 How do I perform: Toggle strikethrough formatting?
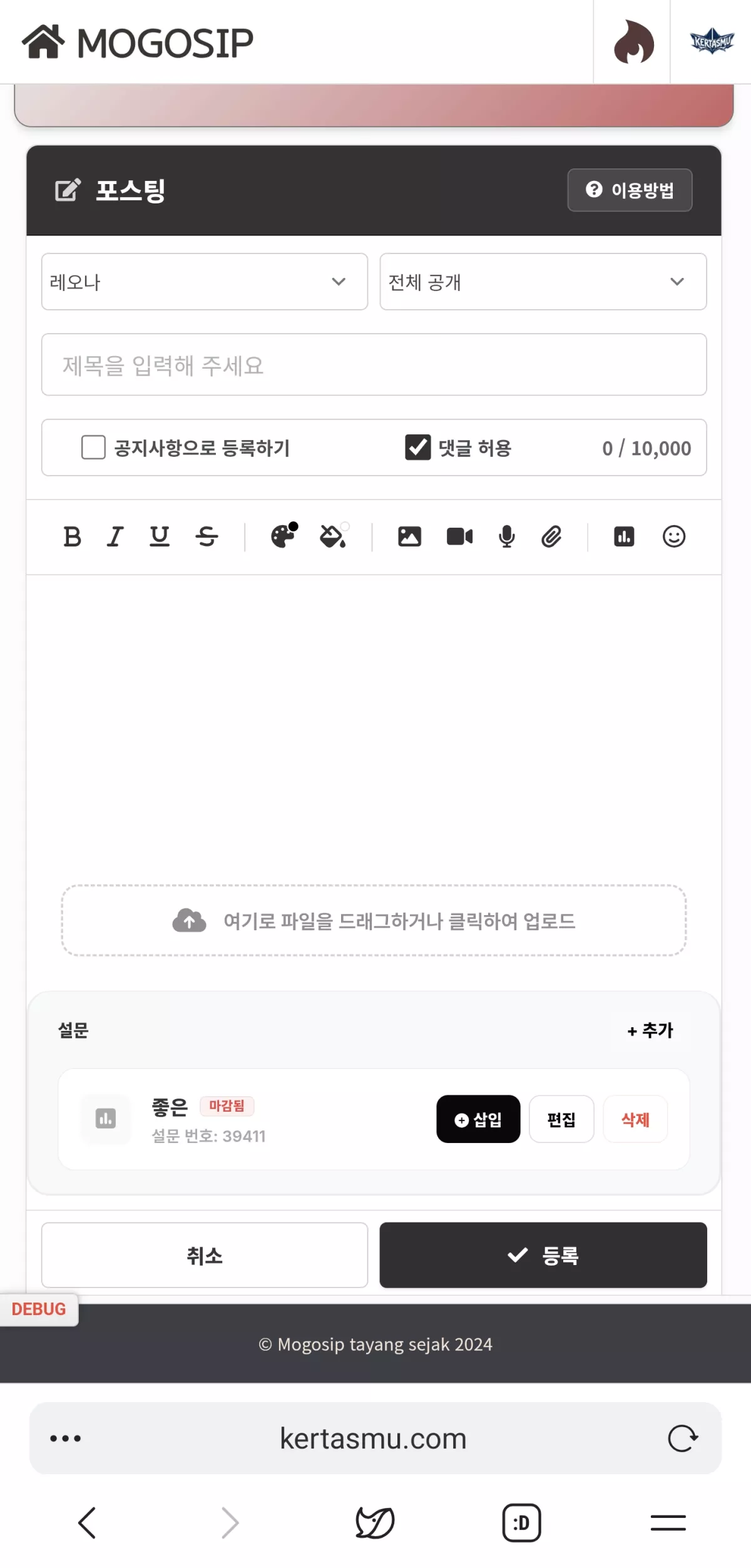[207, 537]
